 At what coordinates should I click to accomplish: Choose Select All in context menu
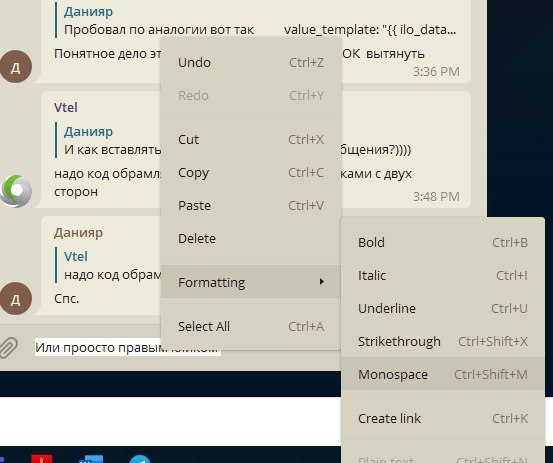[251, 326]
